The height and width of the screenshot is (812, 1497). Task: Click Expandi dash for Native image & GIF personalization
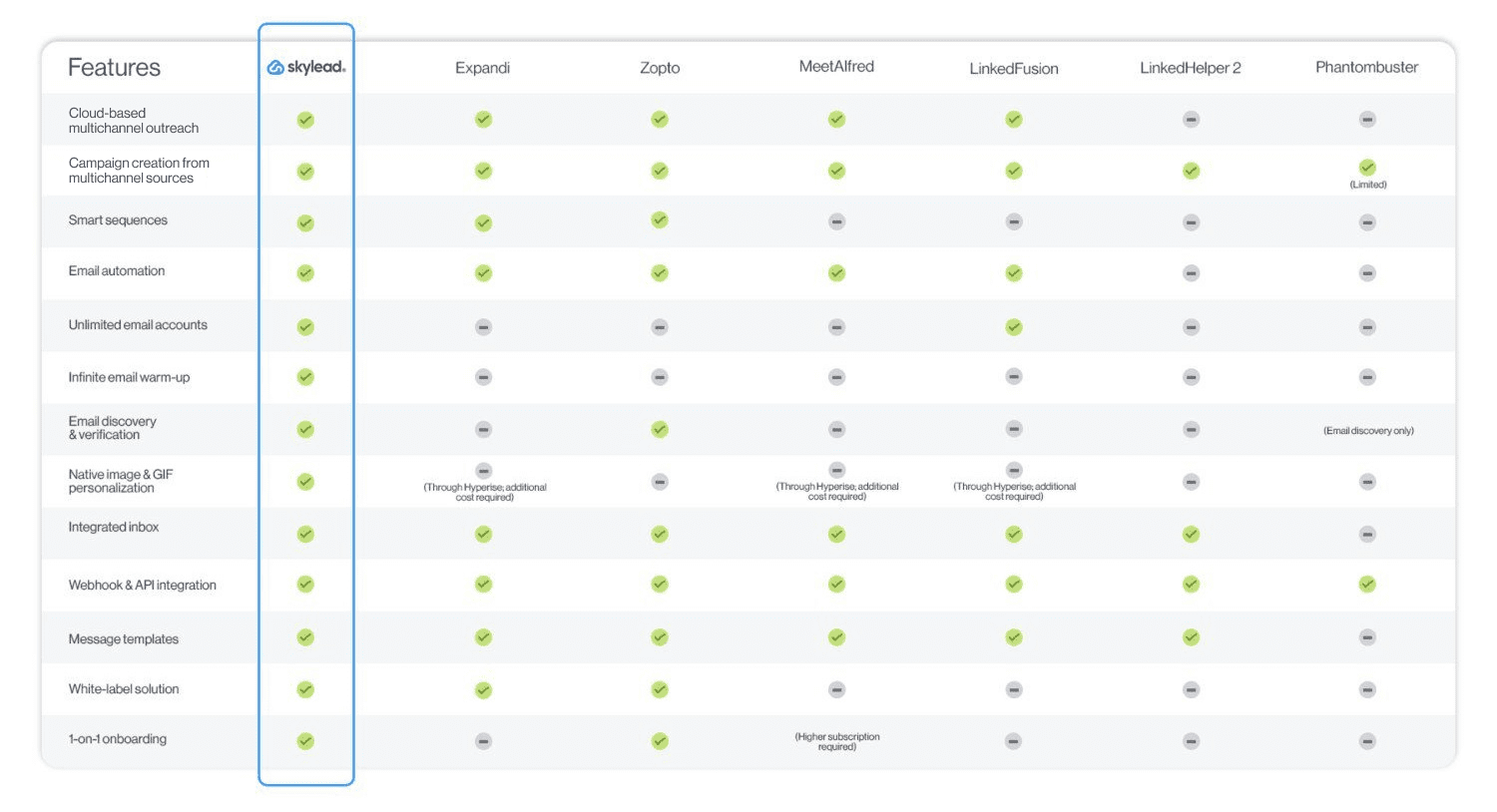[483, 470]
